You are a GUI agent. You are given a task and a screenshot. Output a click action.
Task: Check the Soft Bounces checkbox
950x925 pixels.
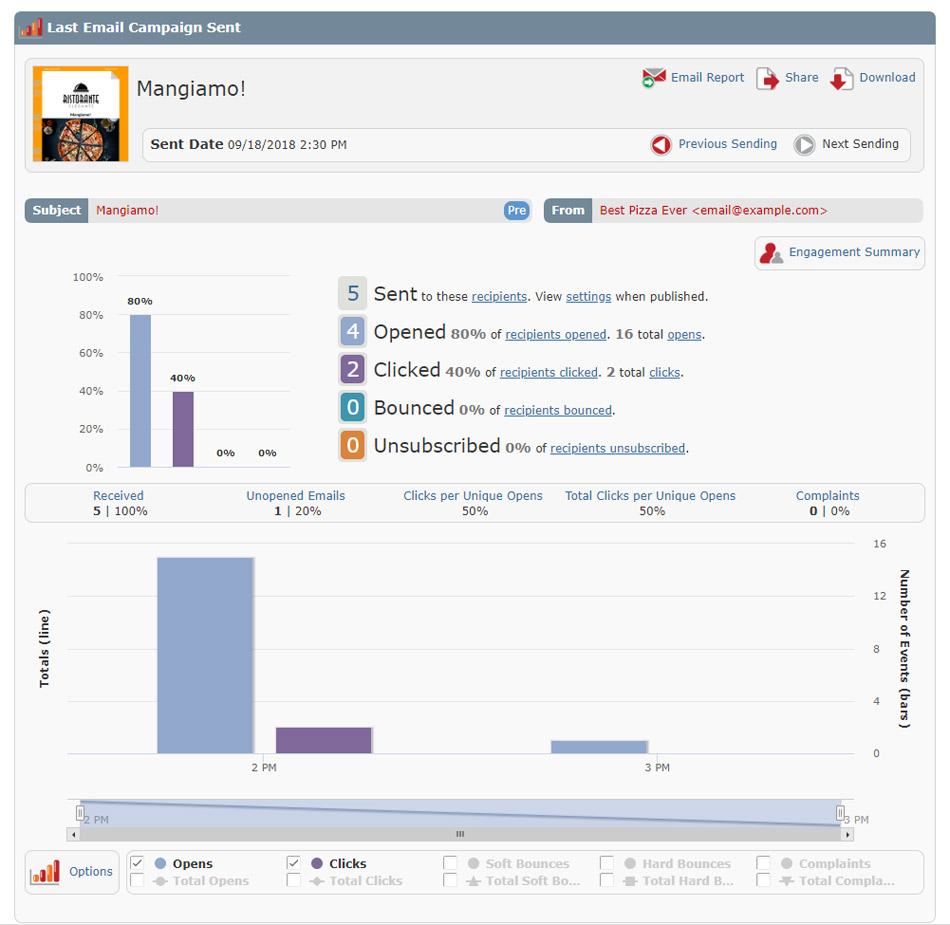[450, 863]
